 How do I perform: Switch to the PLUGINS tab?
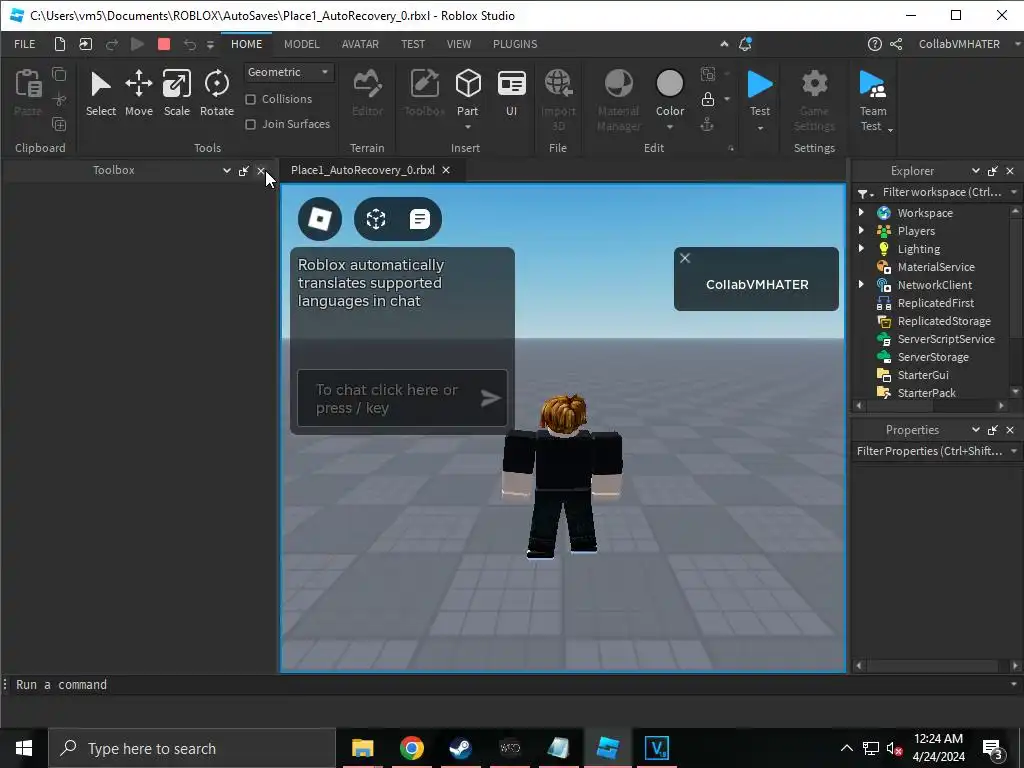(x=515, y=44)
